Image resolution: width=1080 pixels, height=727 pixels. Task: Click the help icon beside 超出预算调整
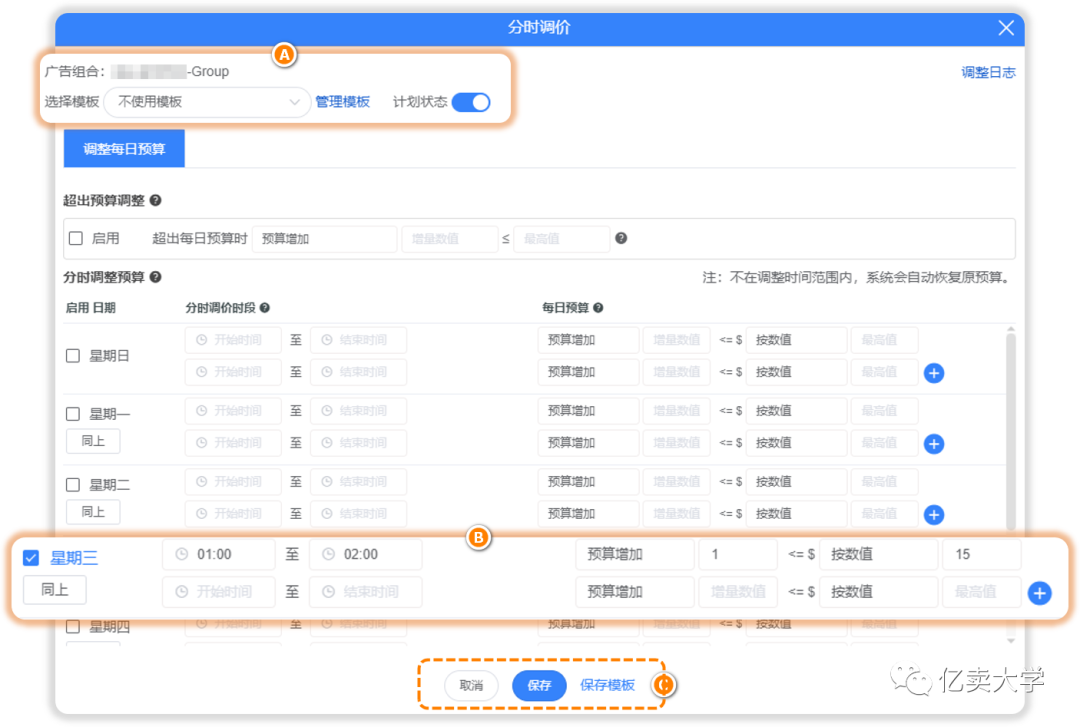(156, 201)
